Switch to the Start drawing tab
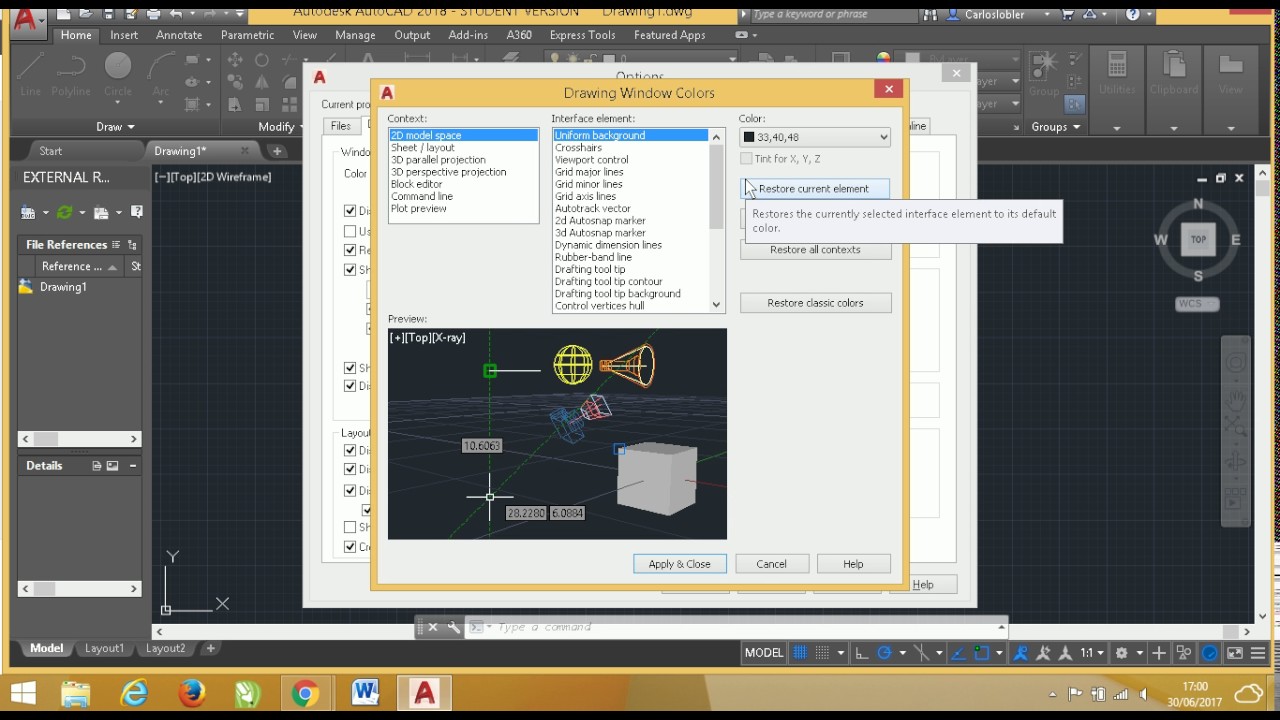The height and width of the screenshot is (720, 1280). pos(50,151)
